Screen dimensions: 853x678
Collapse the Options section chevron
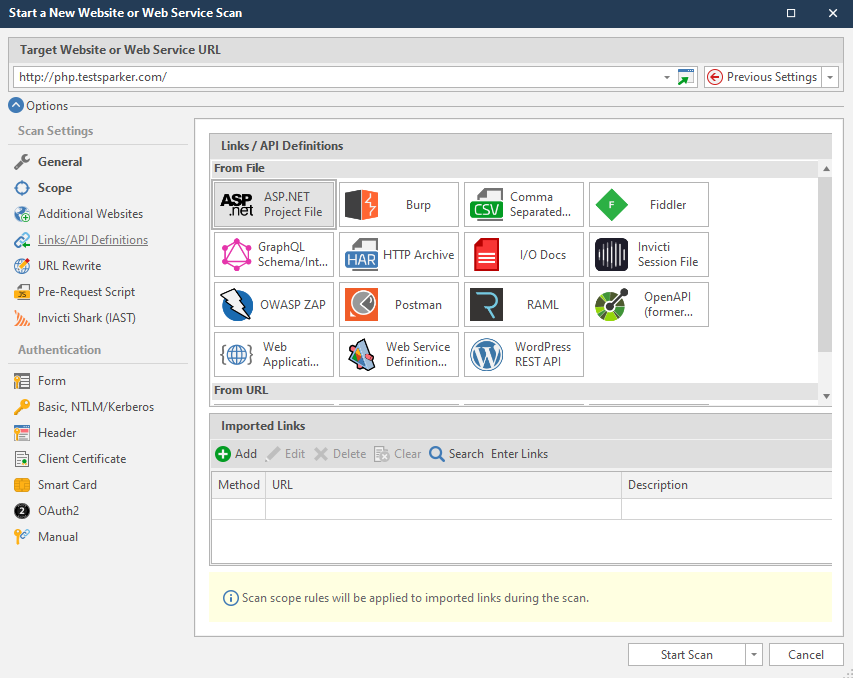tap(16, 106)
